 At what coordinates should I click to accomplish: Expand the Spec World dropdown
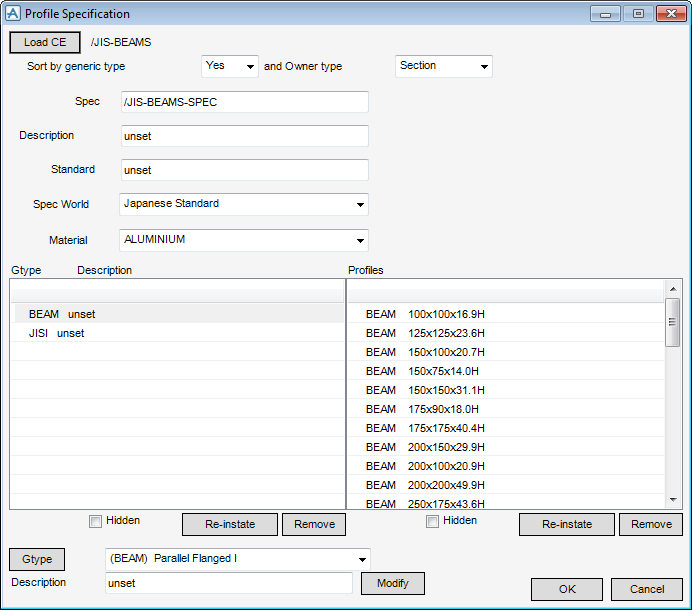pyautogui.click(x=244, y=204)
